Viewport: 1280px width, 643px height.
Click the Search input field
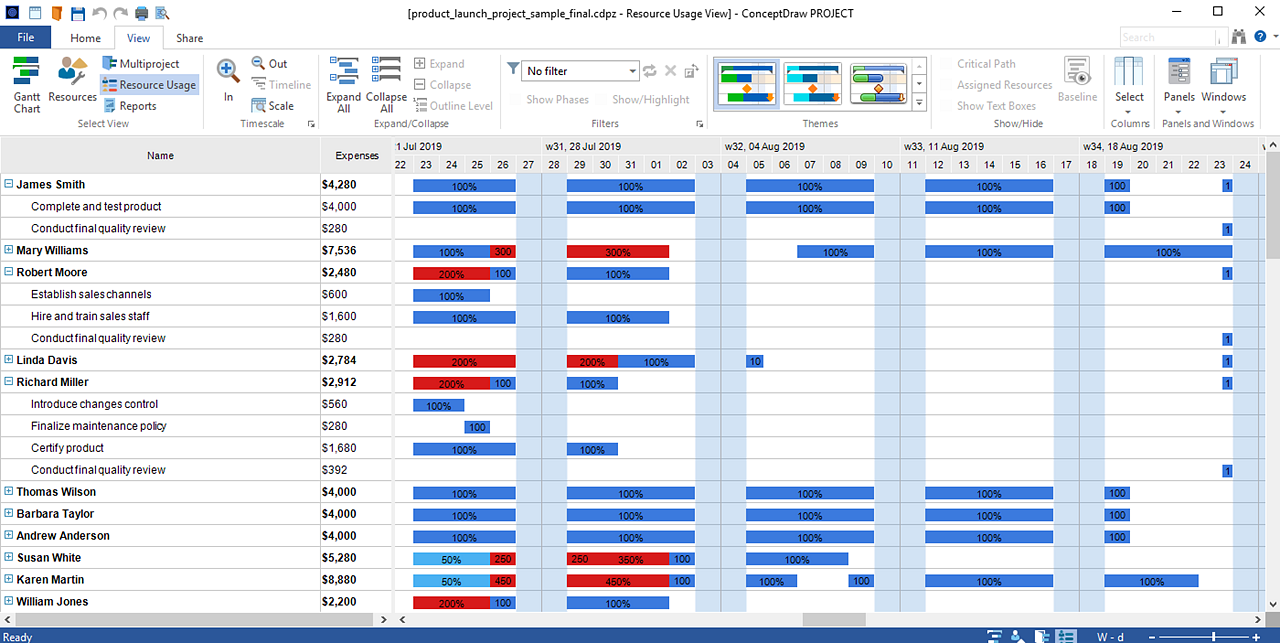click(x=1167, y=37)
